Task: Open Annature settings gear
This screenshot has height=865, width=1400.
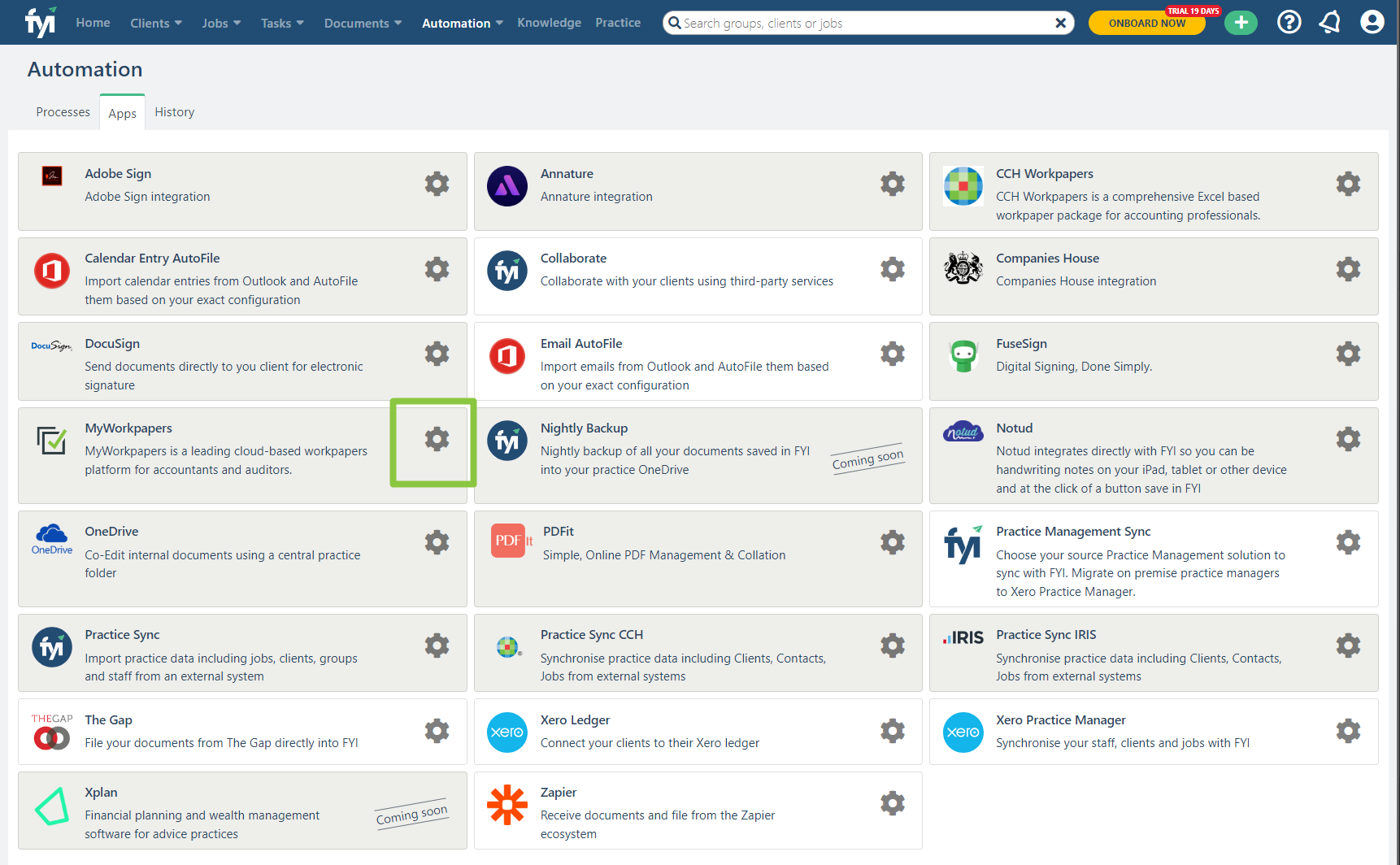Action: (893, 184)
